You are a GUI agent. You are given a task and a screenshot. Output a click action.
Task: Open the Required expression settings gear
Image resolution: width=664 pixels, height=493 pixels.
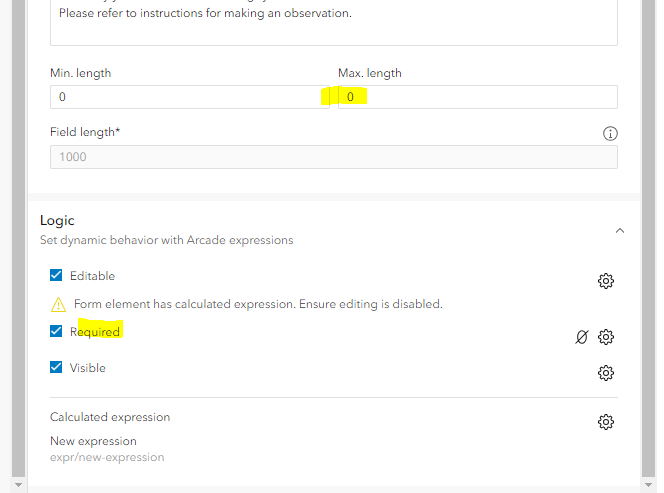[x=605, y=337]
